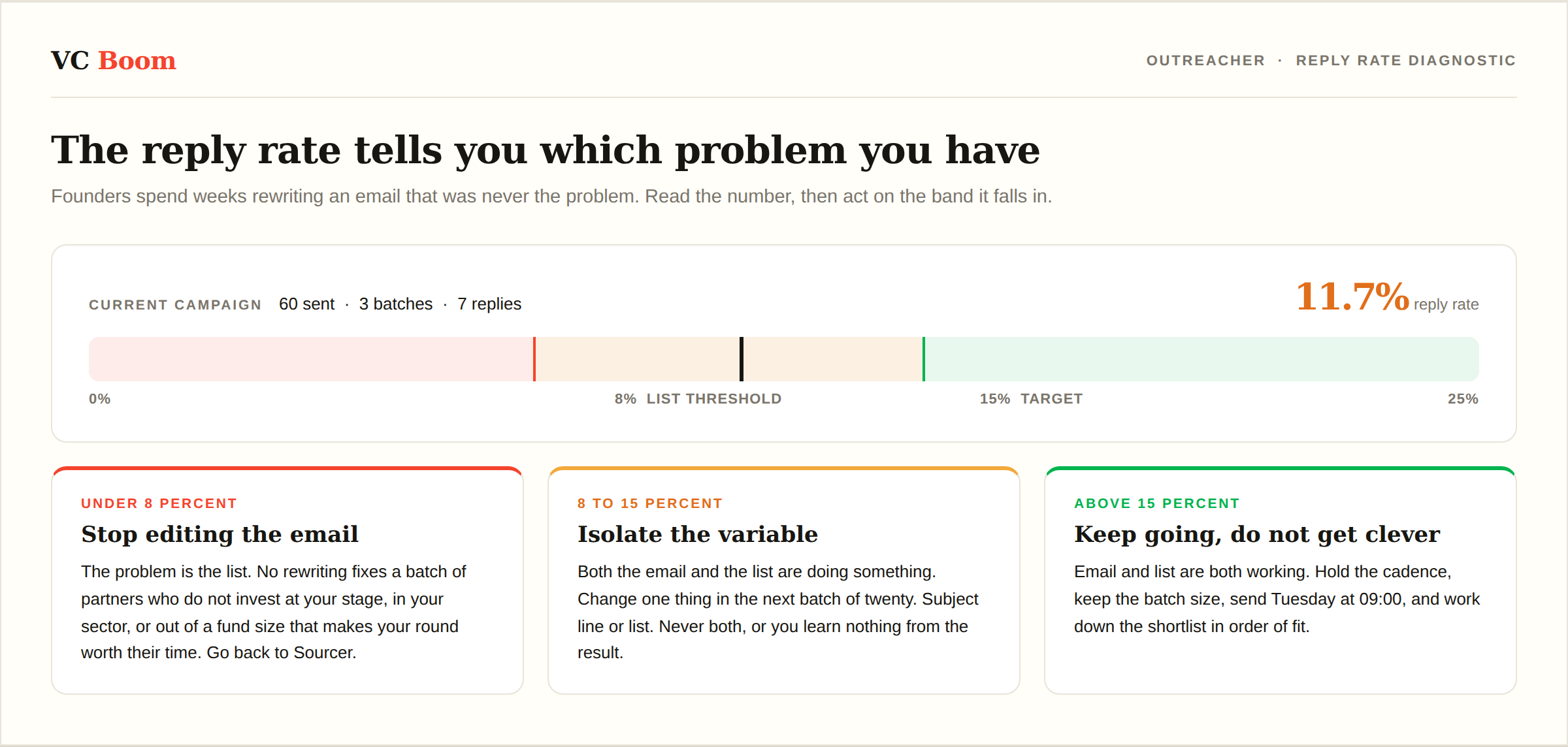Click the green above-15% band of the gauge
Viewport: 1568px width, 747px height.
click(1202, 359)
